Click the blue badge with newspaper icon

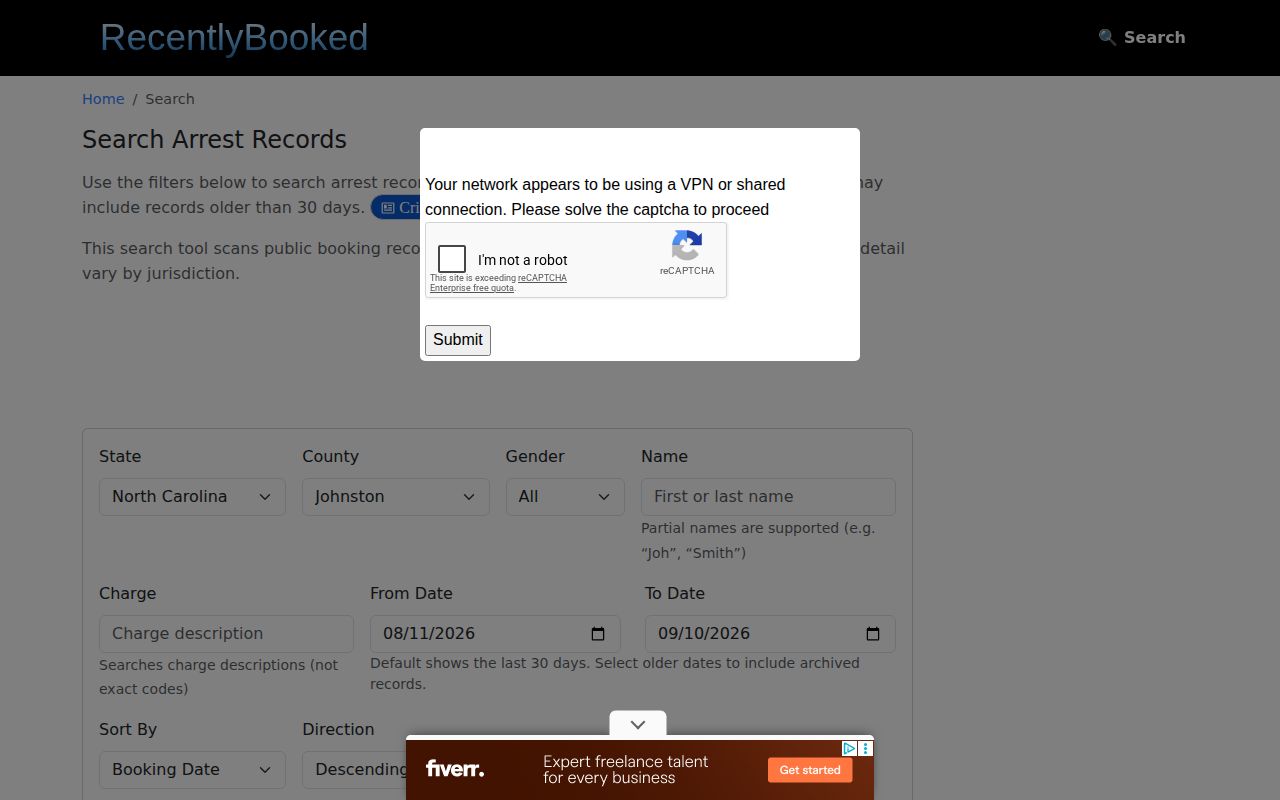coord(395,208)
